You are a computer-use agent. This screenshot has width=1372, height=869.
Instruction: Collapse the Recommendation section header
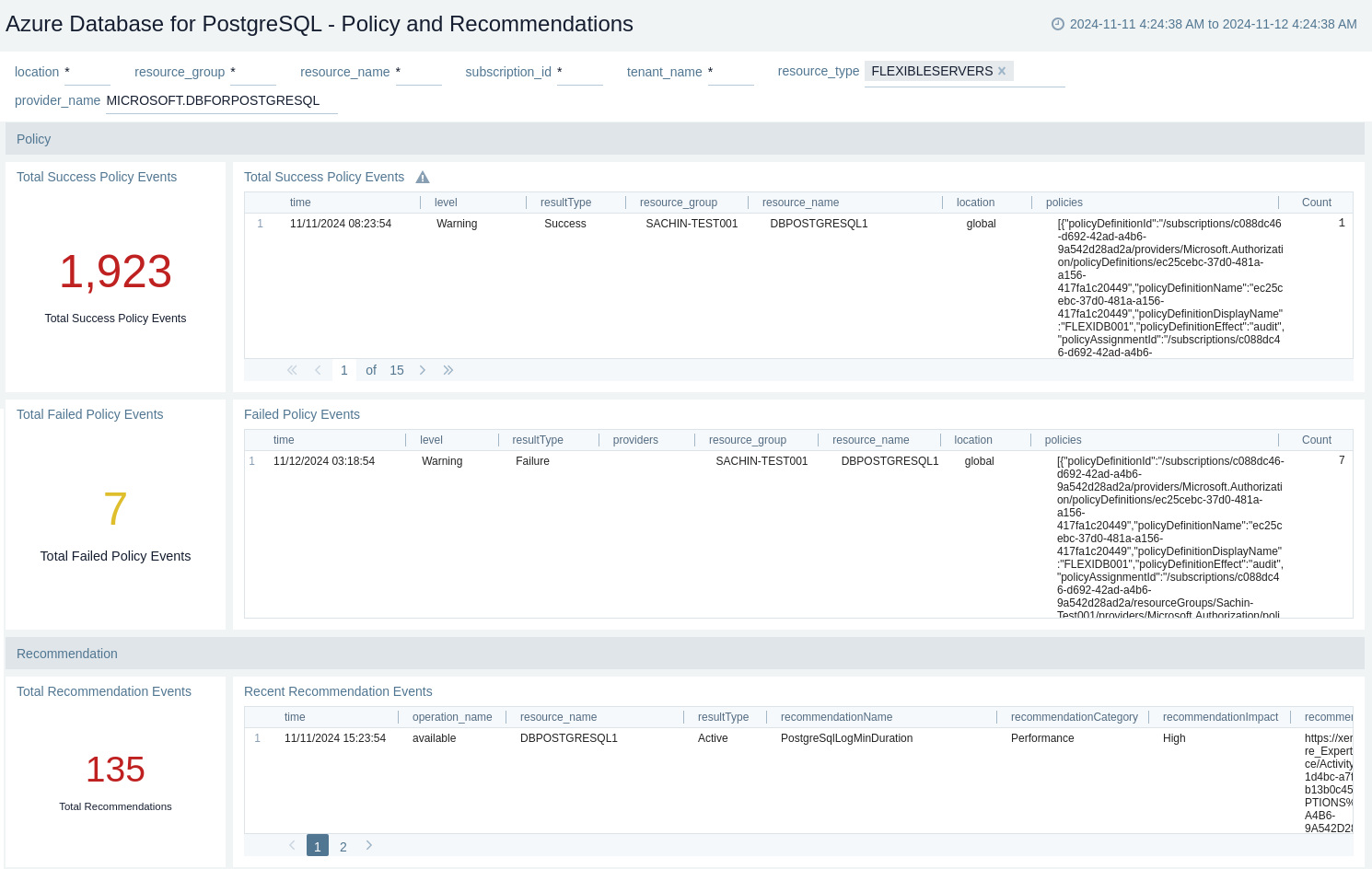[685, 654]
